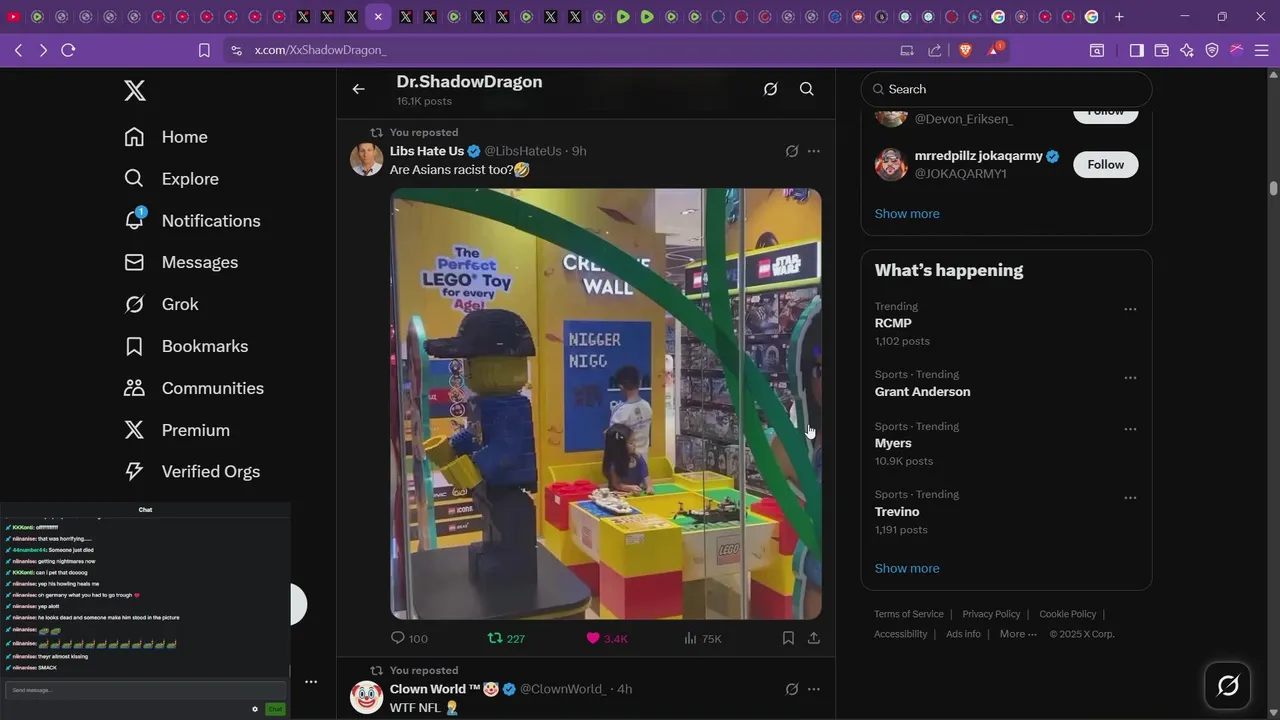Open the Terms of Service link
Screen dimensions: 1280x720
click(909, 614)
